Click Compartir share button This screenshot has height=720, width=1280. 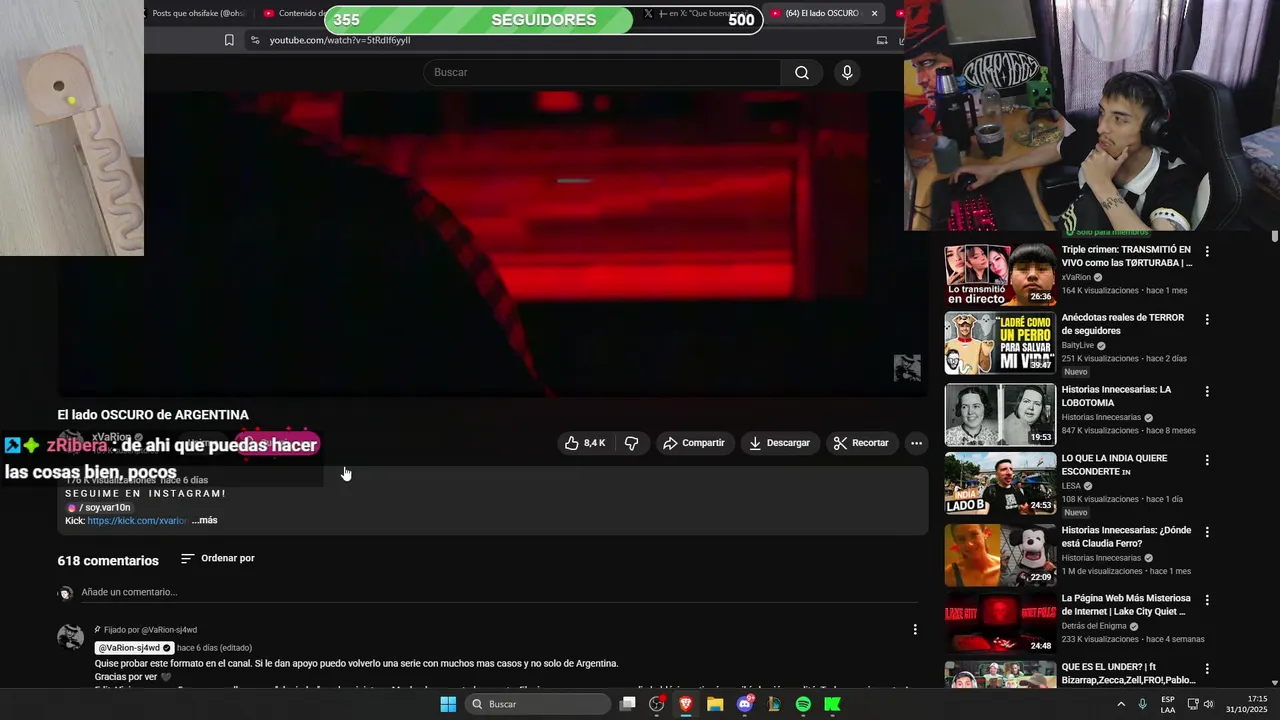click(694, 443)
